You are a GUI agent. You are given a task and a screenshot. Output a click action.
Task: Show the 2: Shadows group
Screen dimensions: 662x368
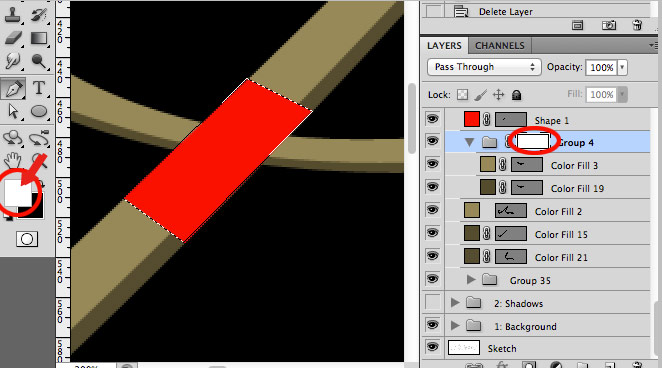(x=433, y=302)
